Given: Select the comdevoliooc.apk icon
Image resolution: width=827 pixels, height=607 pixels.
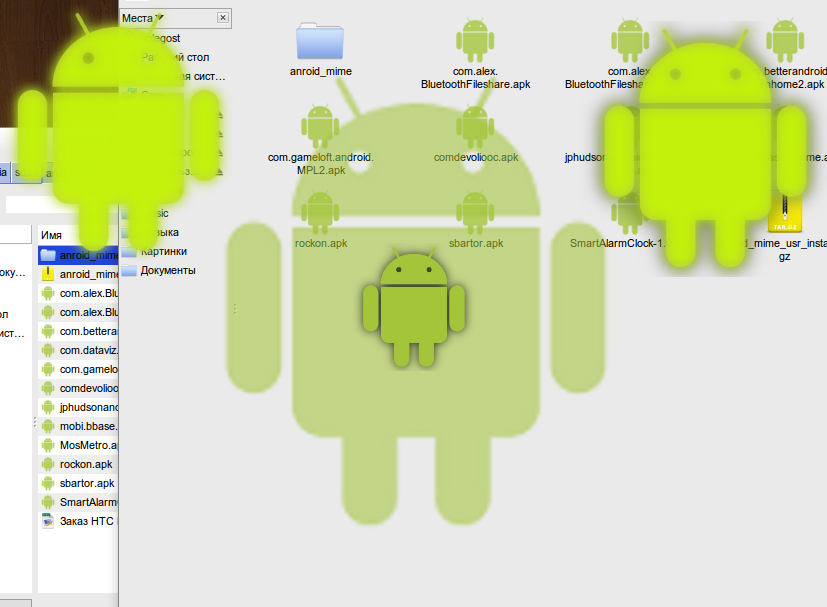Looking at the screenshot, I should [x=475, y=127].
